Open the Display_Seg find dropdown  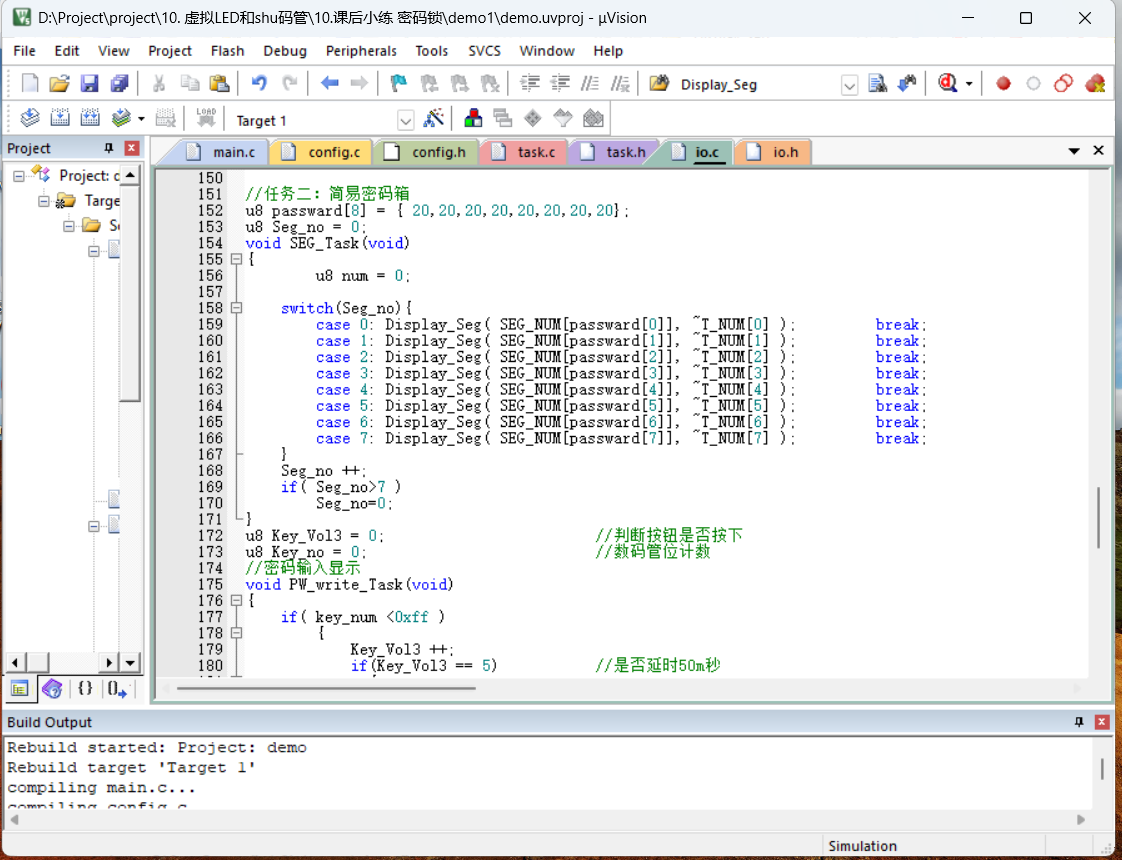[x=849, y=85]
